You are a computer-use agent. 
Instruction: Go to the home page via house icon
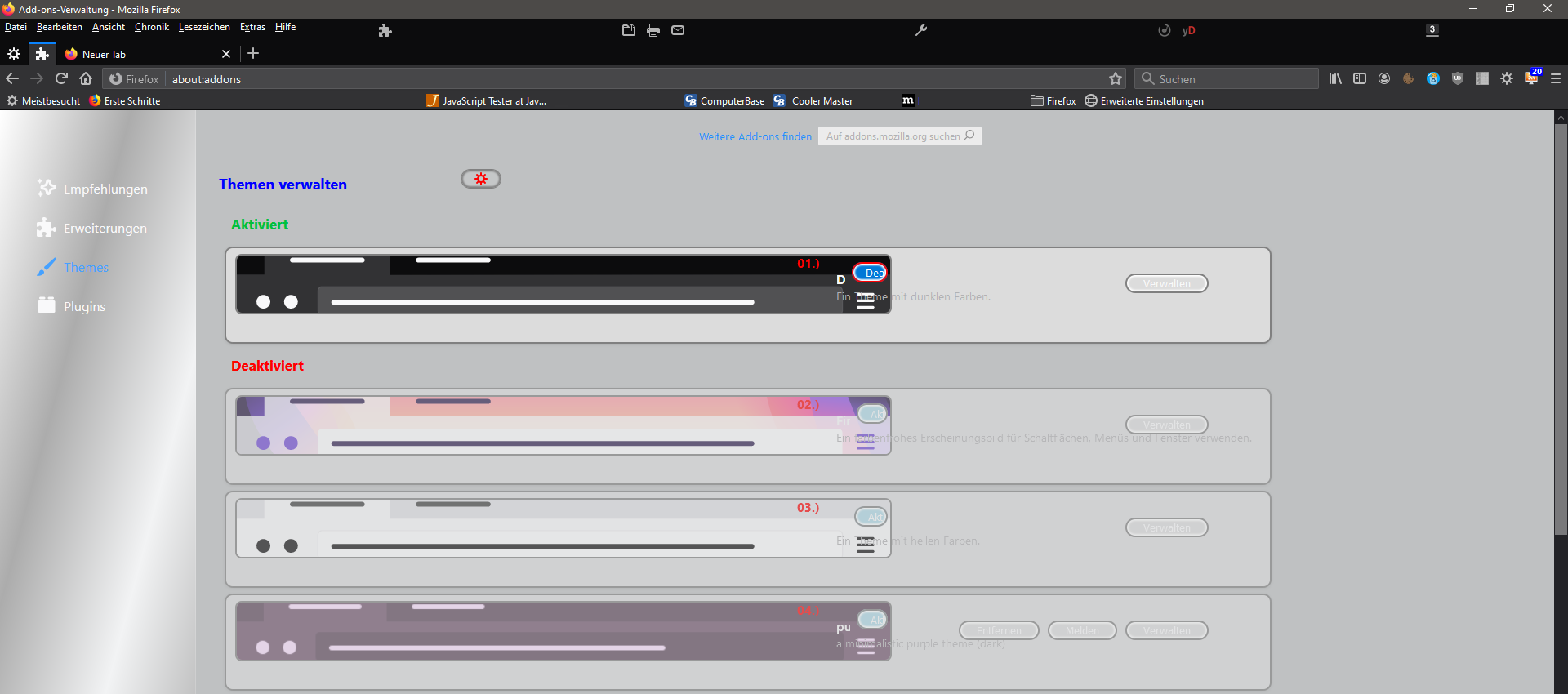86,78
